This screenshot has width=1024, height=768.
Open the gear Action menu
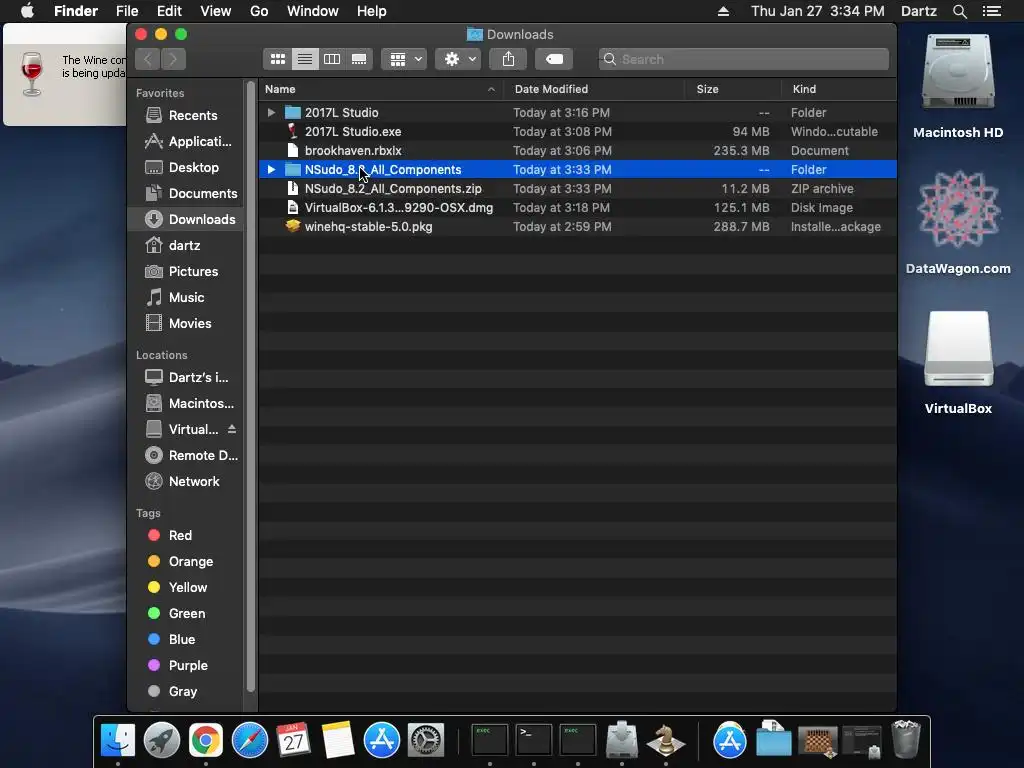(x=458, y=59)
